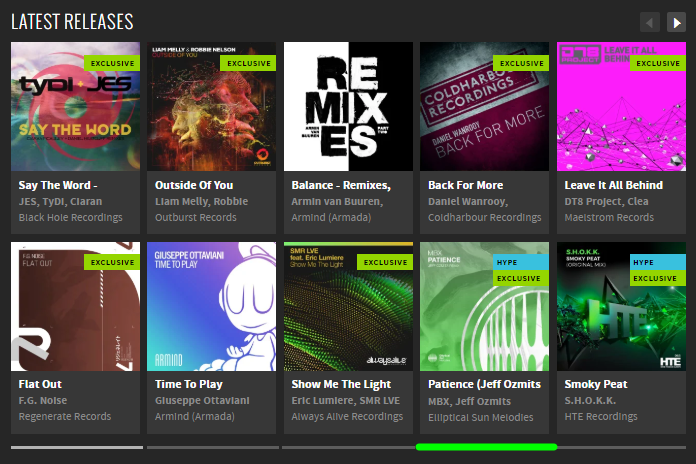This screenshot has height=464, width=696.
Task: Open label 'HTE Recordings'
Action: tap(601, 416)
